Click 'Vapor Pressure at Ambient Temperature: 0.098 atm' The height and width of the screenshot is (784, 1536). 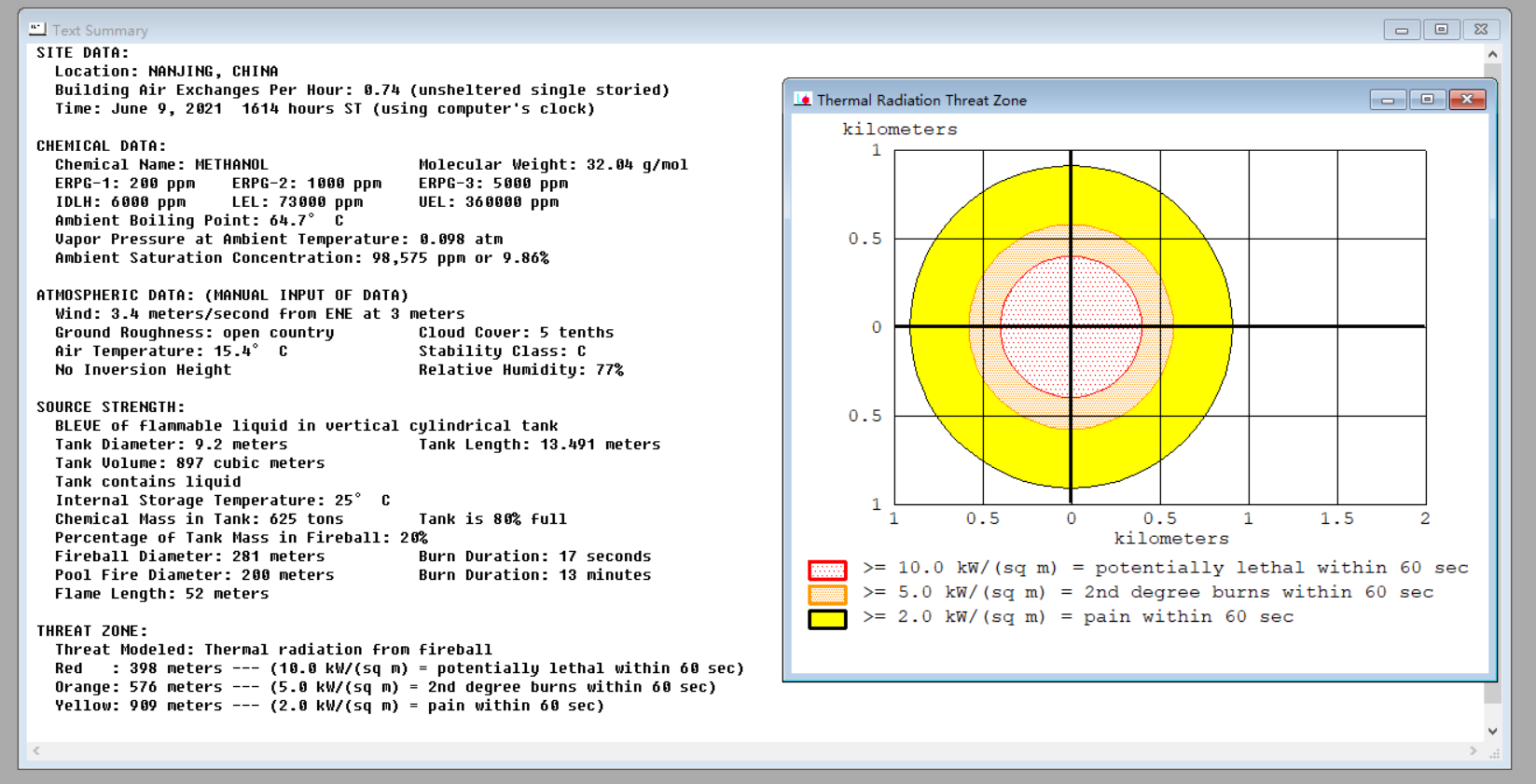pyautogui.click(x=279, y=240)
